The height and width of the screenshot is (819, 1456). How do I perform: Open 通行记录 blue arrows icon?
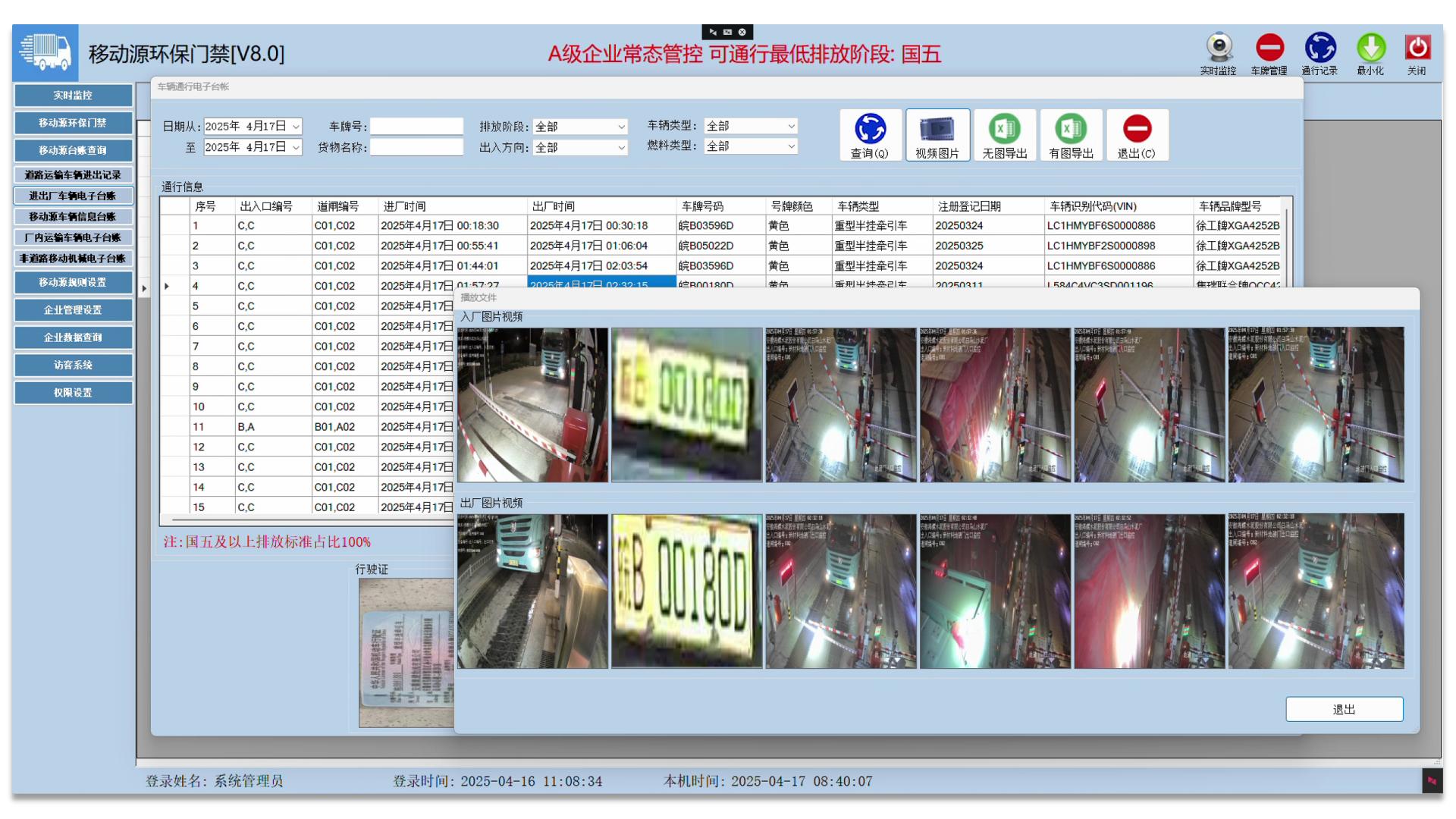coord(1319,49)
